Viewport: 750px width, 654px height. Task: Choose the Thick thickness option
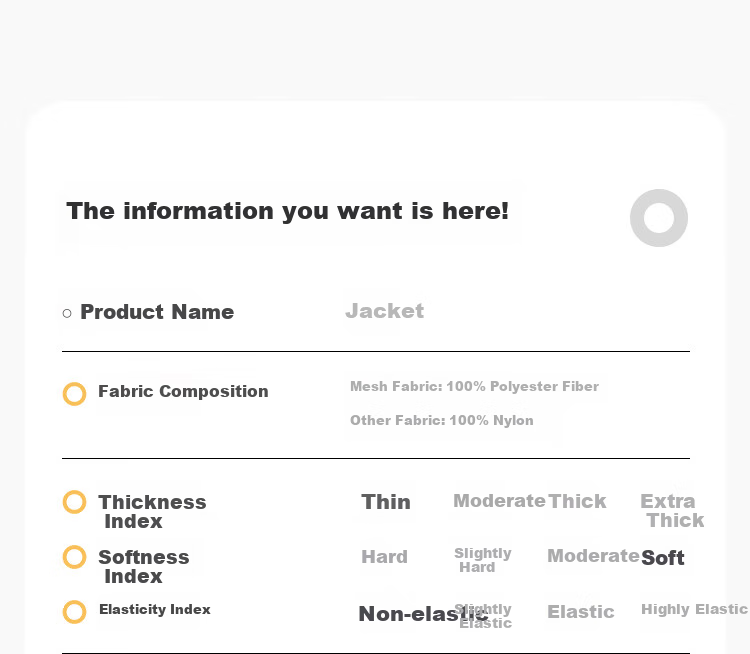pyautogui.click(x=577, y=501)
